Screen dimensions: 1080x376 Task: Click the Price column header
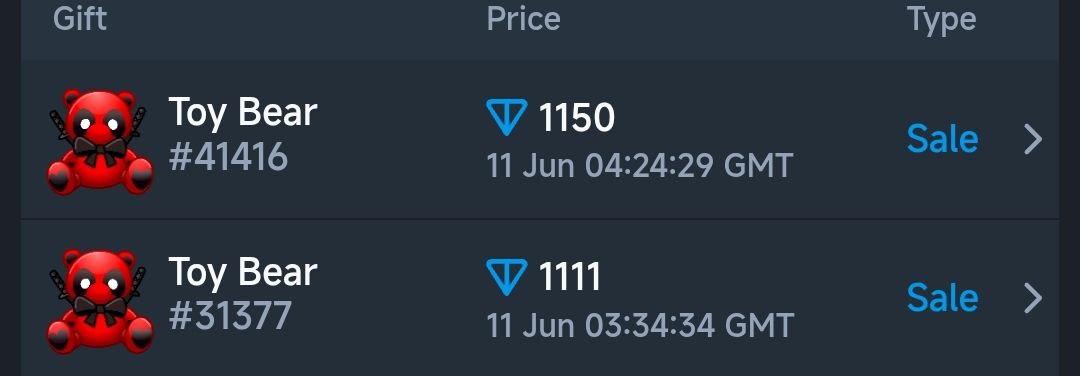tap(523, 18)
